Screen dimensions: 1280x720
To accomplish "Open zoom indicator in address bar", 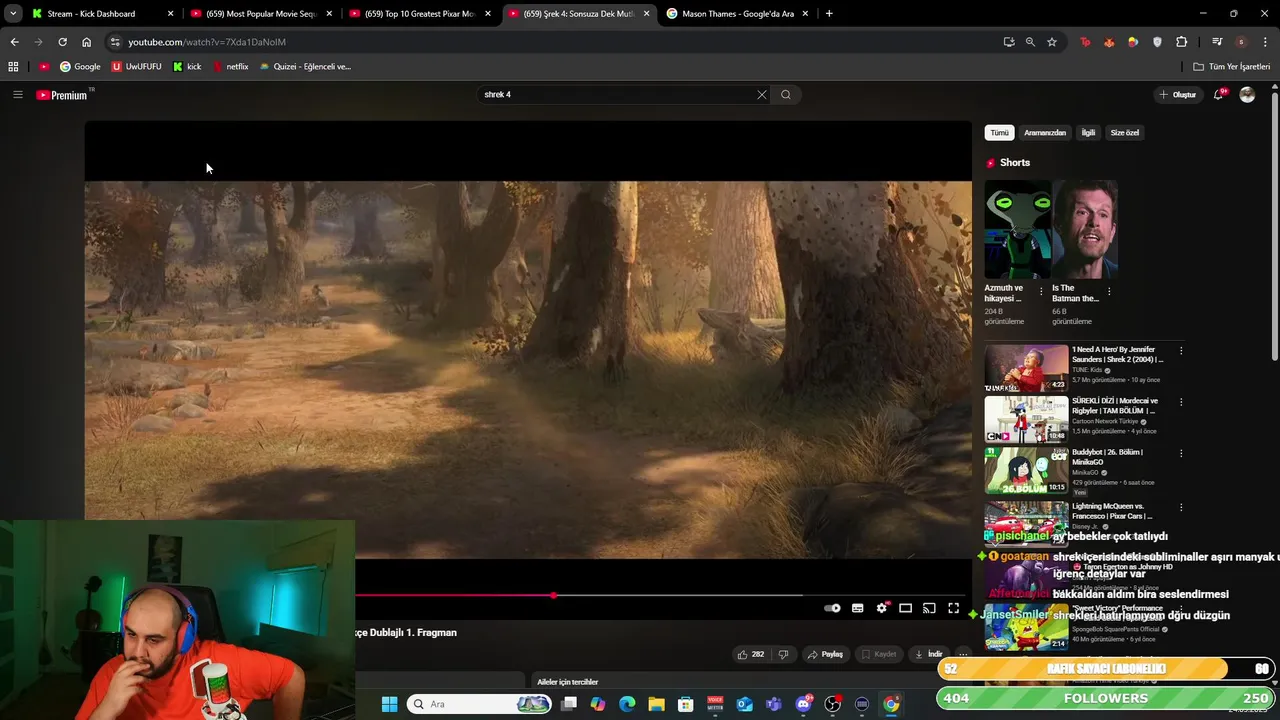I will [1030, 42].
